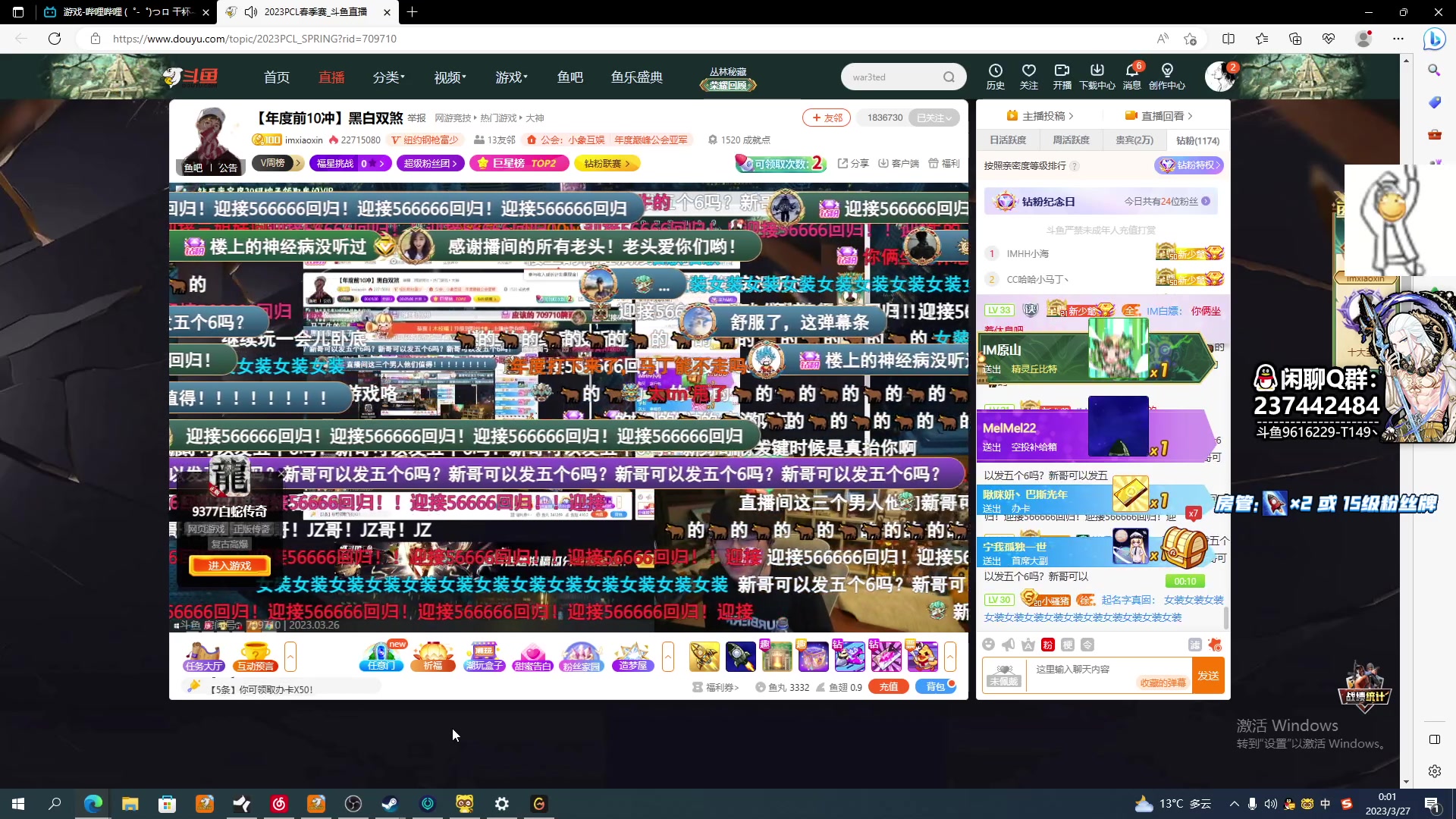This screenshot has height=819, width=1456.
Task: Expand the 主播投稿 chevron
Action: coord(1071,116)
